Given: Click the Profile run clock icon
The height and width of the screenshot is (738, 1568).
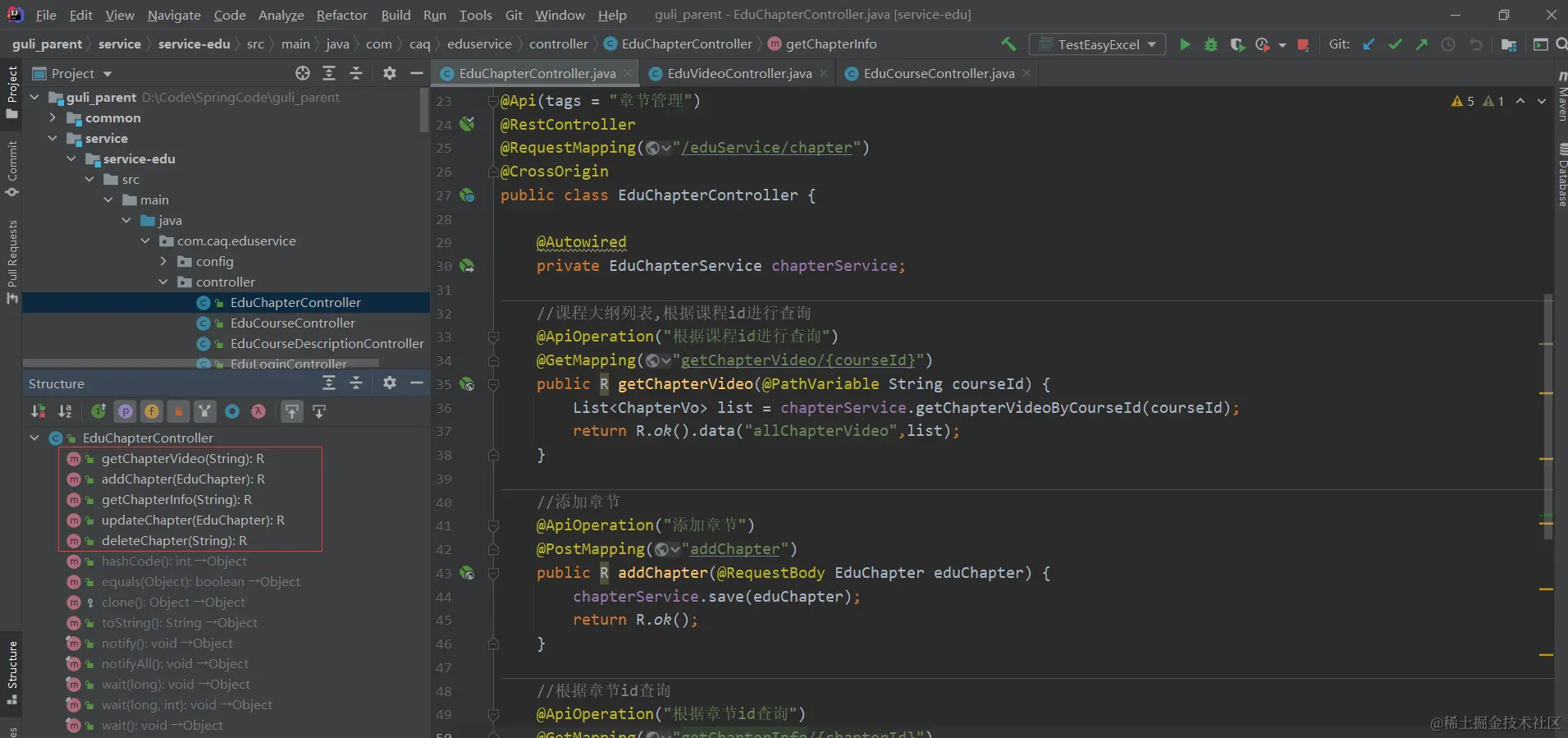Looking at the screenshot, I should pyautogui.click(x=1262, y=44).
